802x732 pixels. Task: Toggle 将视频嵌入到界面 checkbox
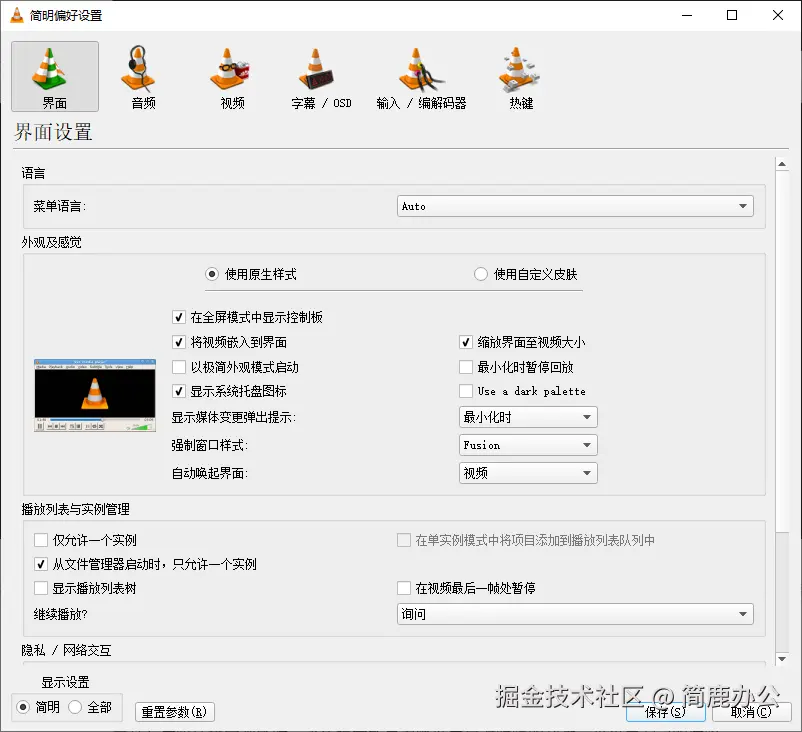click(x=179, y=342)
